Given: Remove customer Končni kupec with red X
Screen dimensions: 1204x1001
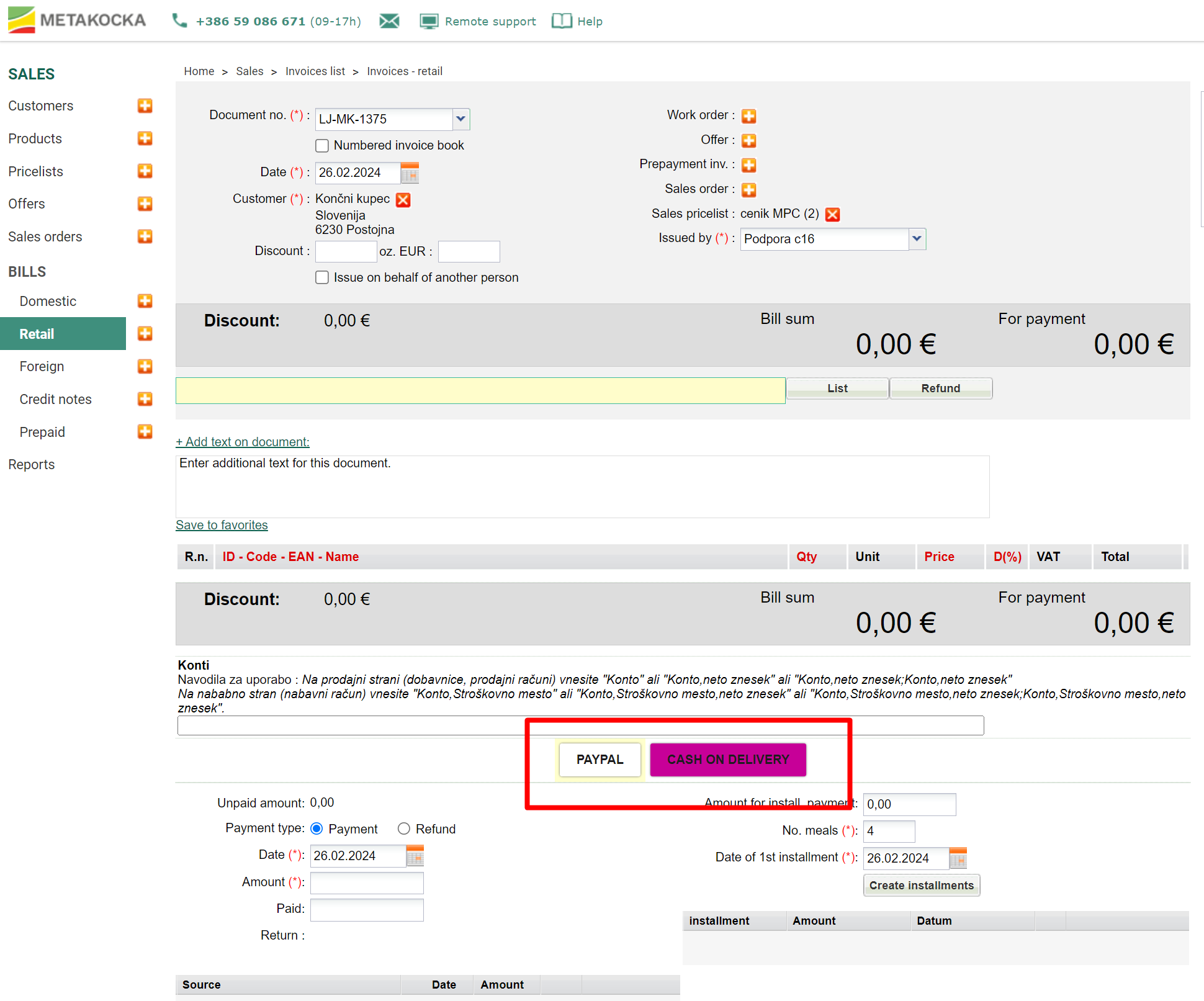Looking at the screenshot, I should pos(403,200).
